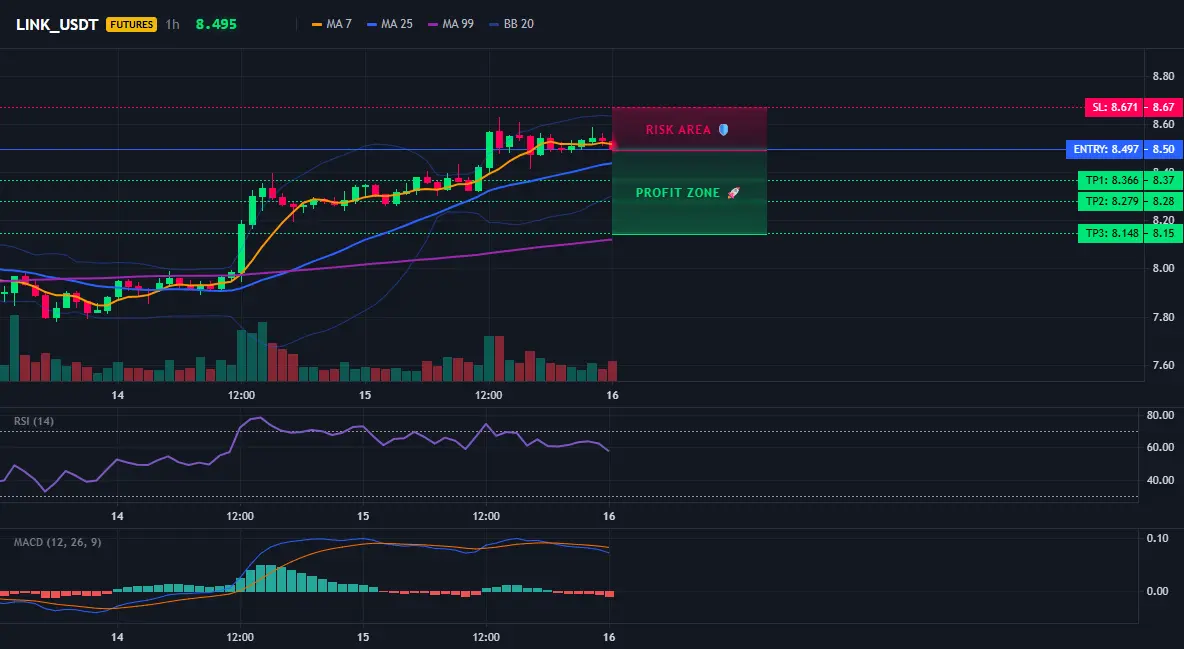Click the PROFIT ZONE green area
This screenshot has width=1184, height=649.
(x=689, y=193)
